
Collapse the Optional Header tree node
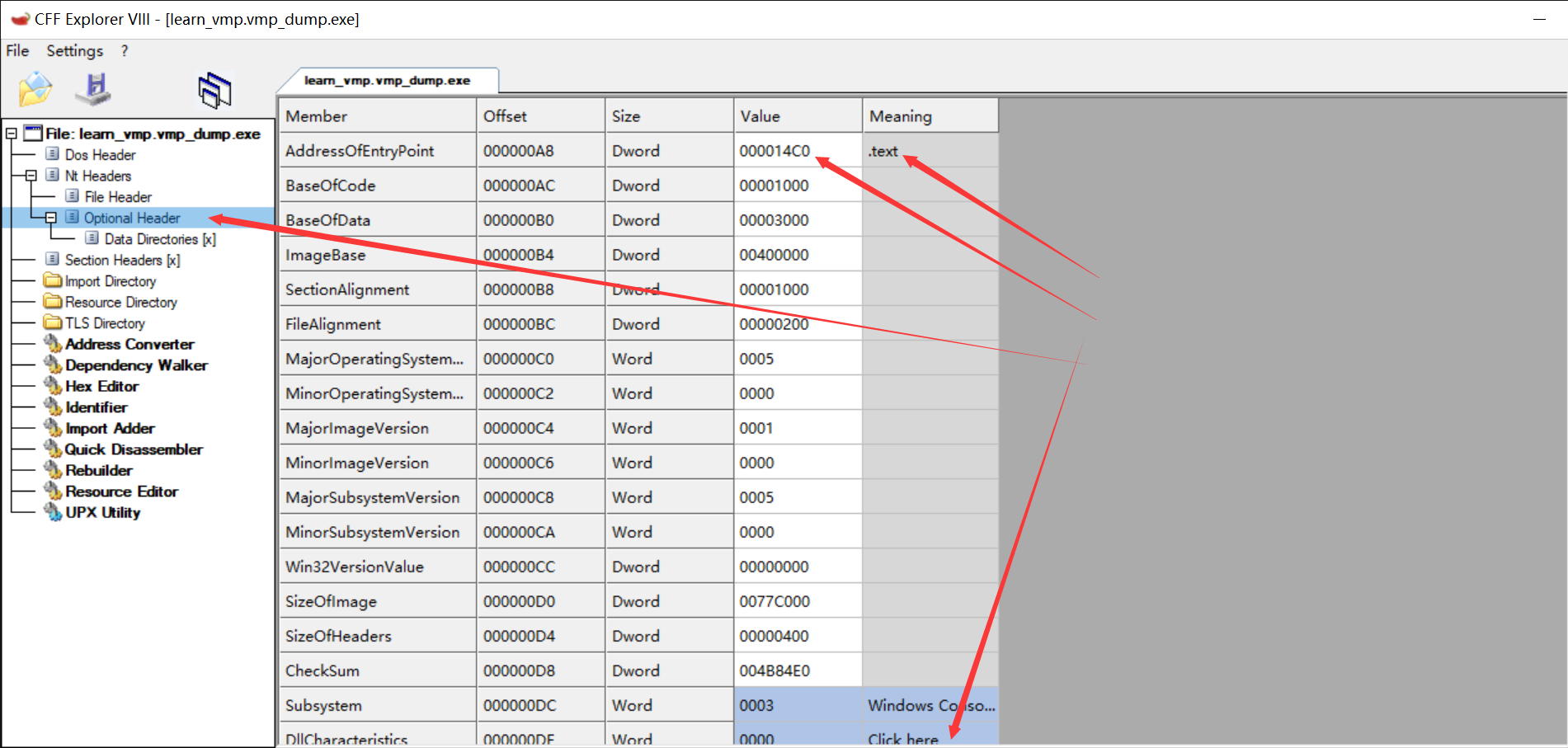click(x=51, y=218)
